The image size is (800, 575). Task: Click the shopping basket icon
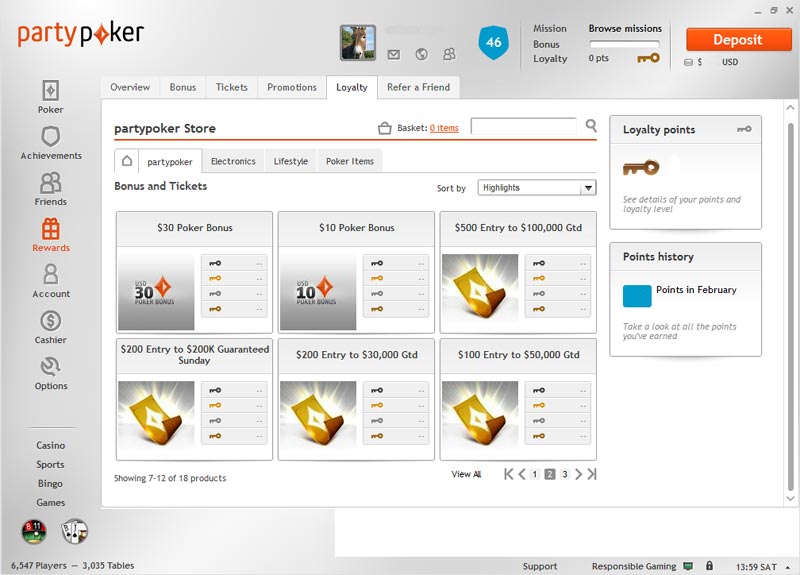(385, 128)
